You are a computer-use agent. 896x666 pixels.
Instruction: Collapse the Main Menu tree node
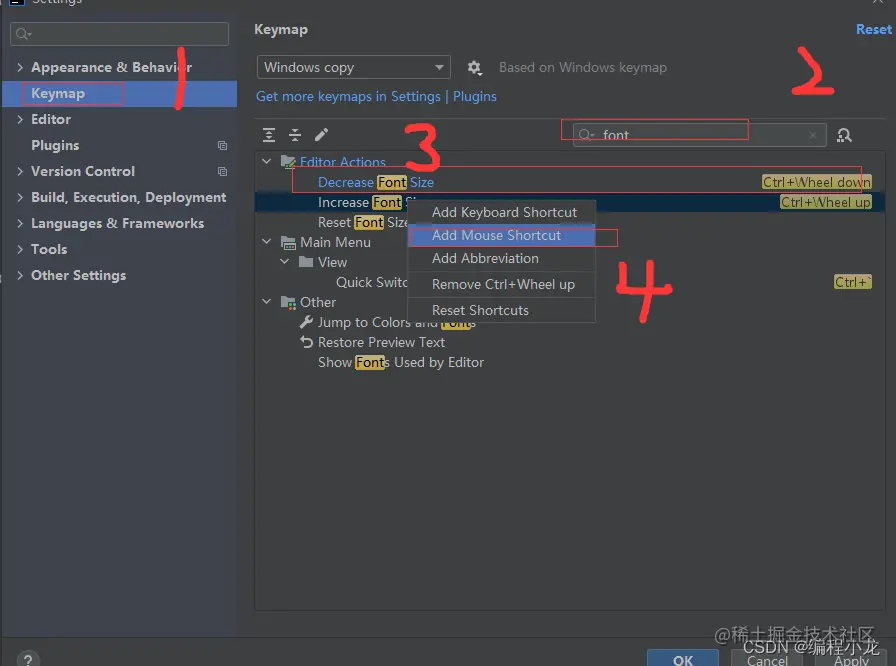pos(266,242)
